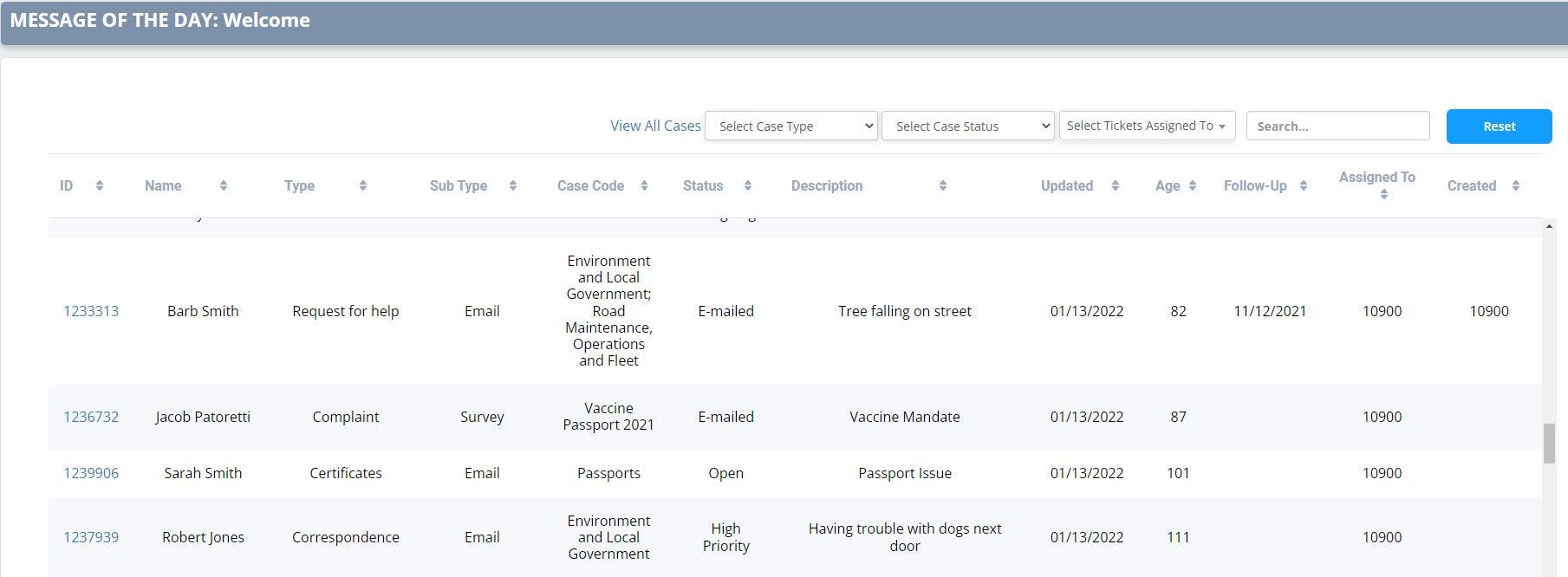The width and height of the screenshot is (1568, 577).
Task: Click the table's vertical scrollbar thumb
Action: 1549,444
